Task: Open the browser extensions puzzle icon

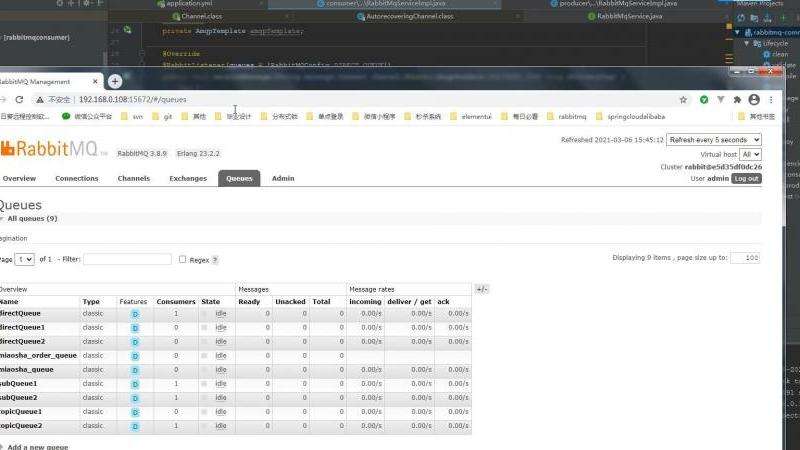Action: click(737, 99)
